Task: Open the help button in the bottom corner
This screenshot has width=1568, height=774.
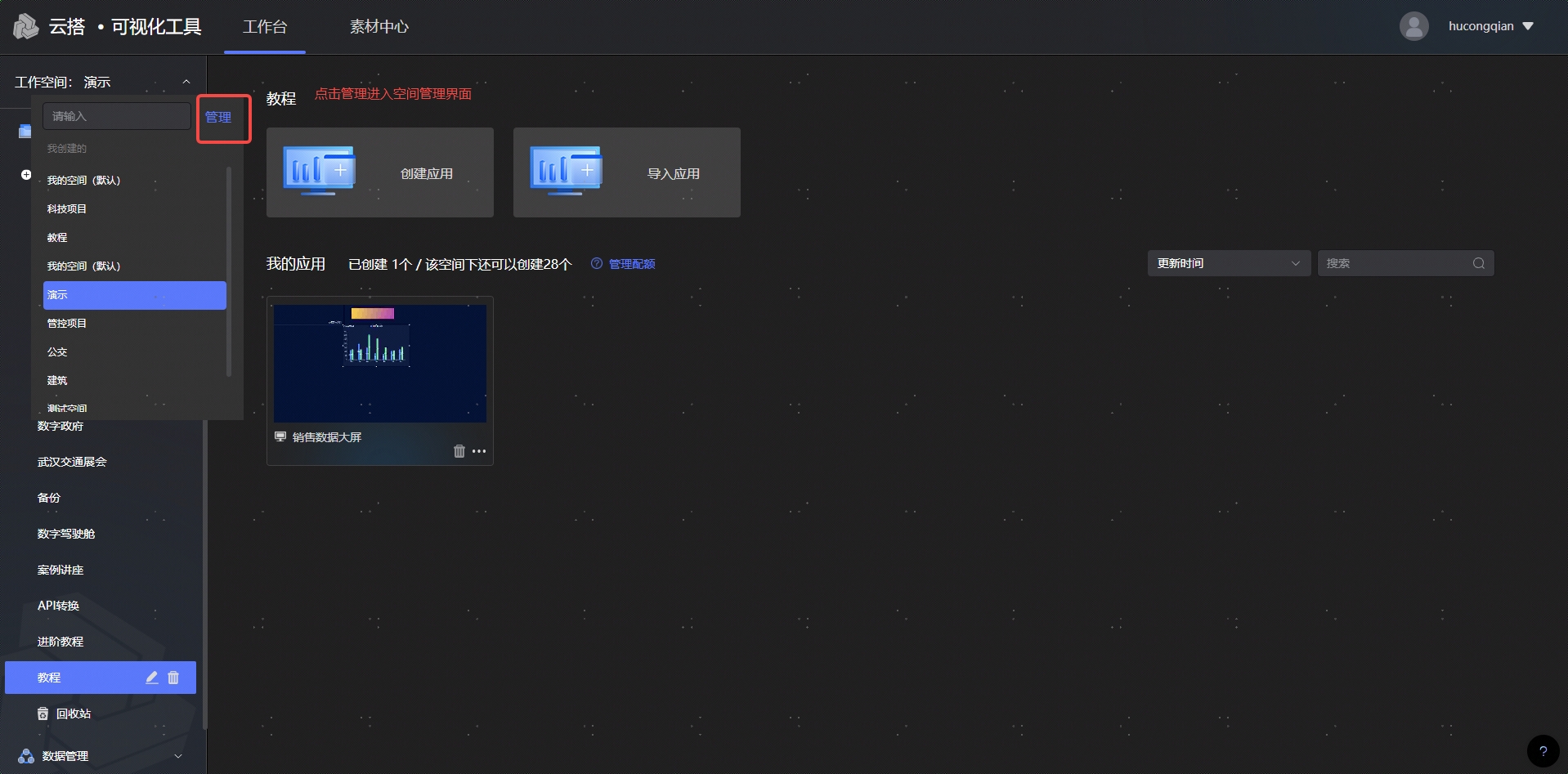Action: pyautogui.click(x=1543, y=751)
